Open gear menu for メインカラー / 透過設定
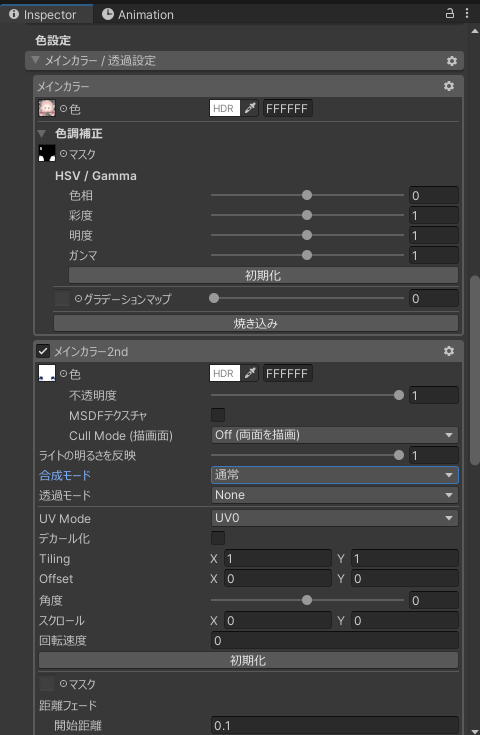Image resolution: width=480 pixels, height=735 pixels. coord(451,61)
